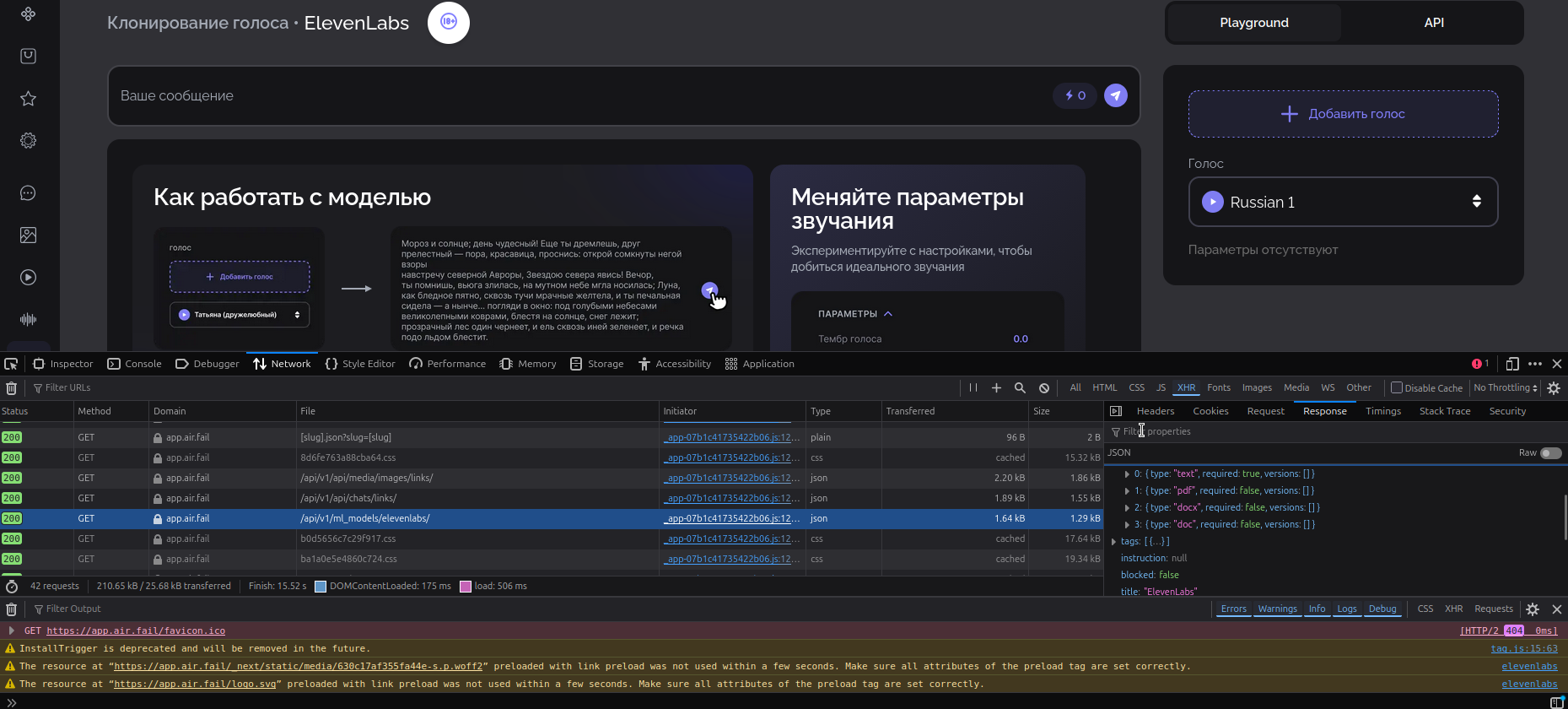Open the shopping bag icon in left sidebar
Screen dimensions: 1568x709
[x=28, y=57]
